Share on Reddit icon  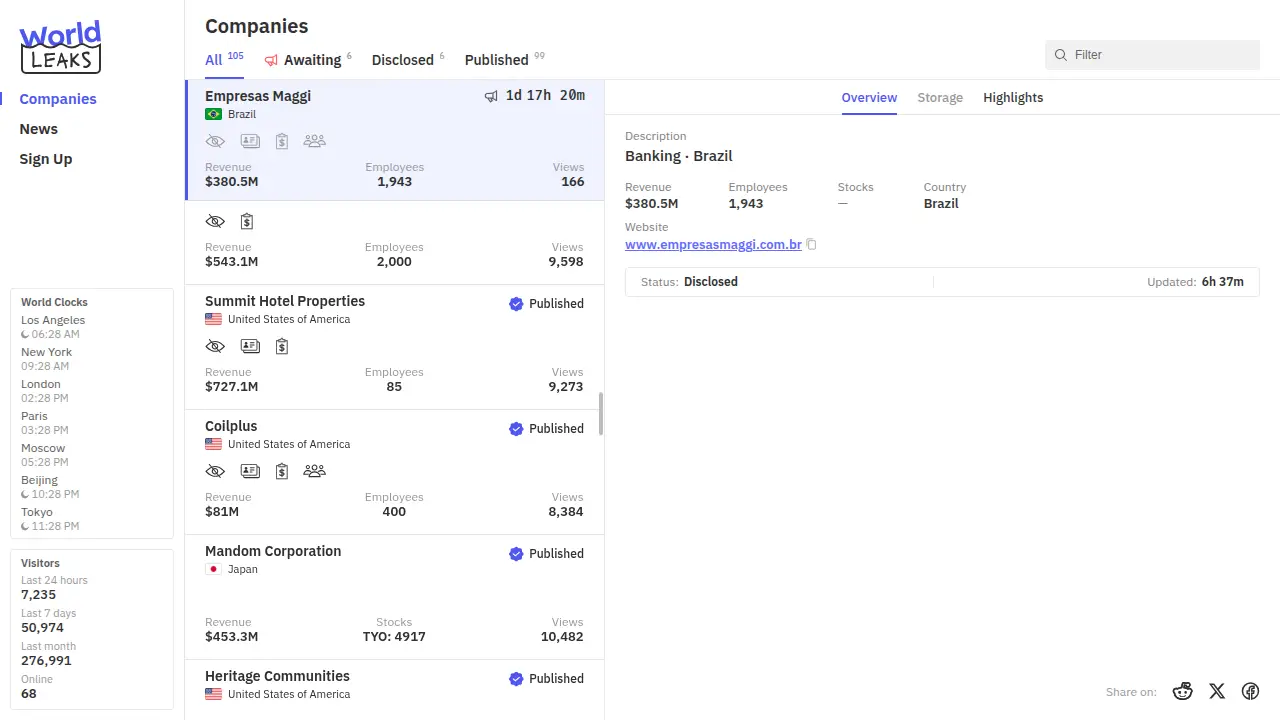click(x=1183, y=691)
